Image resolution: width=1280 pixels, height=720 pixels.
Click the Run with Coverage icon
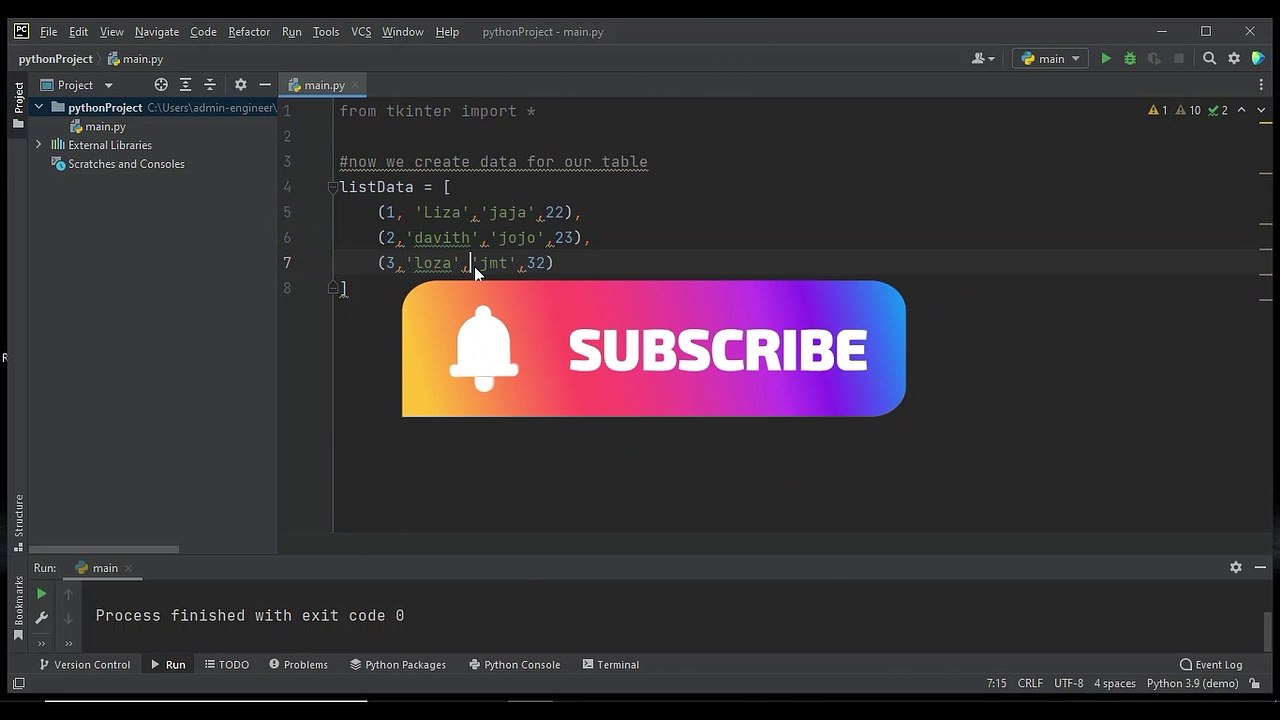1155,59
